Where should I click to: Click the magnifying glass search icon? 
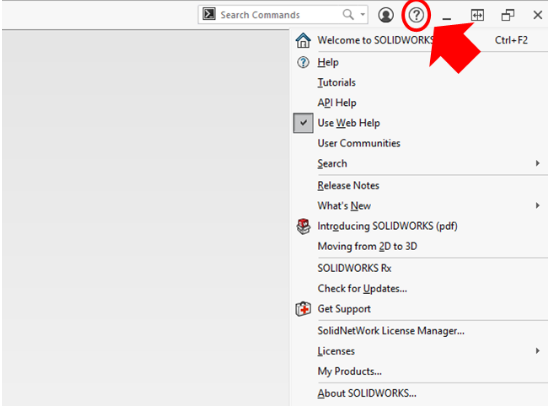point(348,14)
